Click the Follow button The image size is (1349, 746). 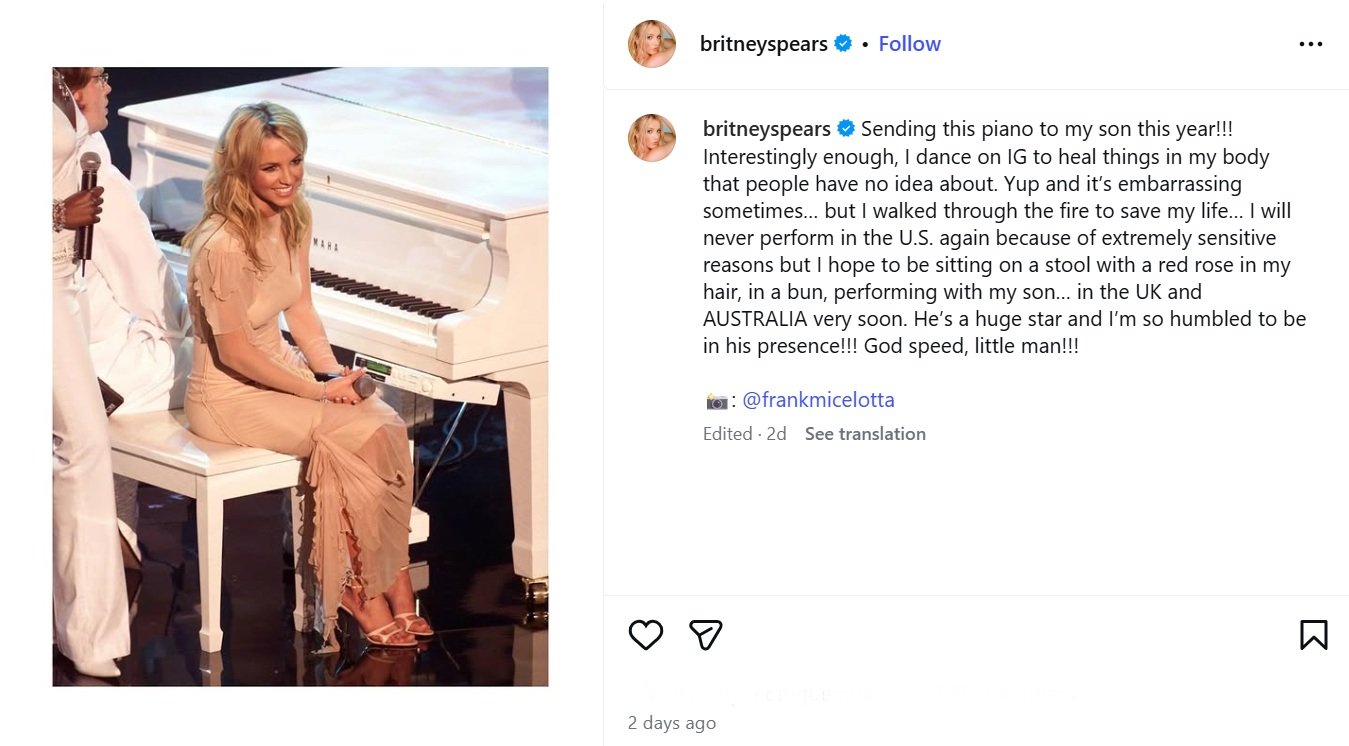pos(909,44)
